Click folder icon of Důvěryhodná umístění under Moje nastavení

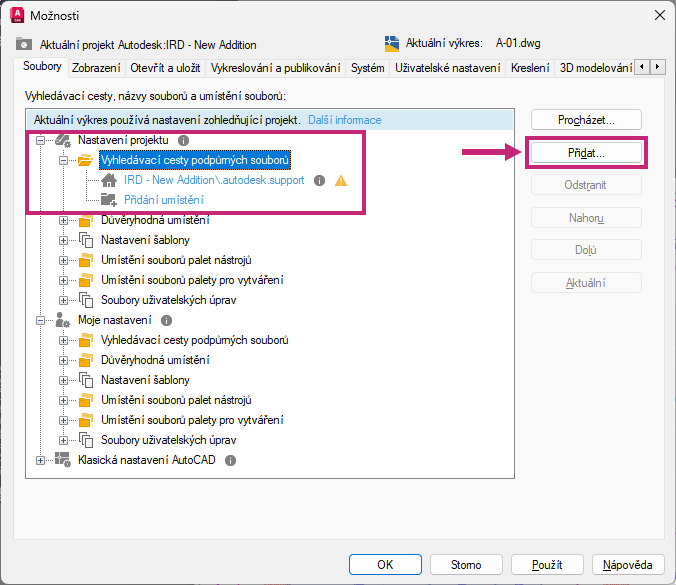86,360
